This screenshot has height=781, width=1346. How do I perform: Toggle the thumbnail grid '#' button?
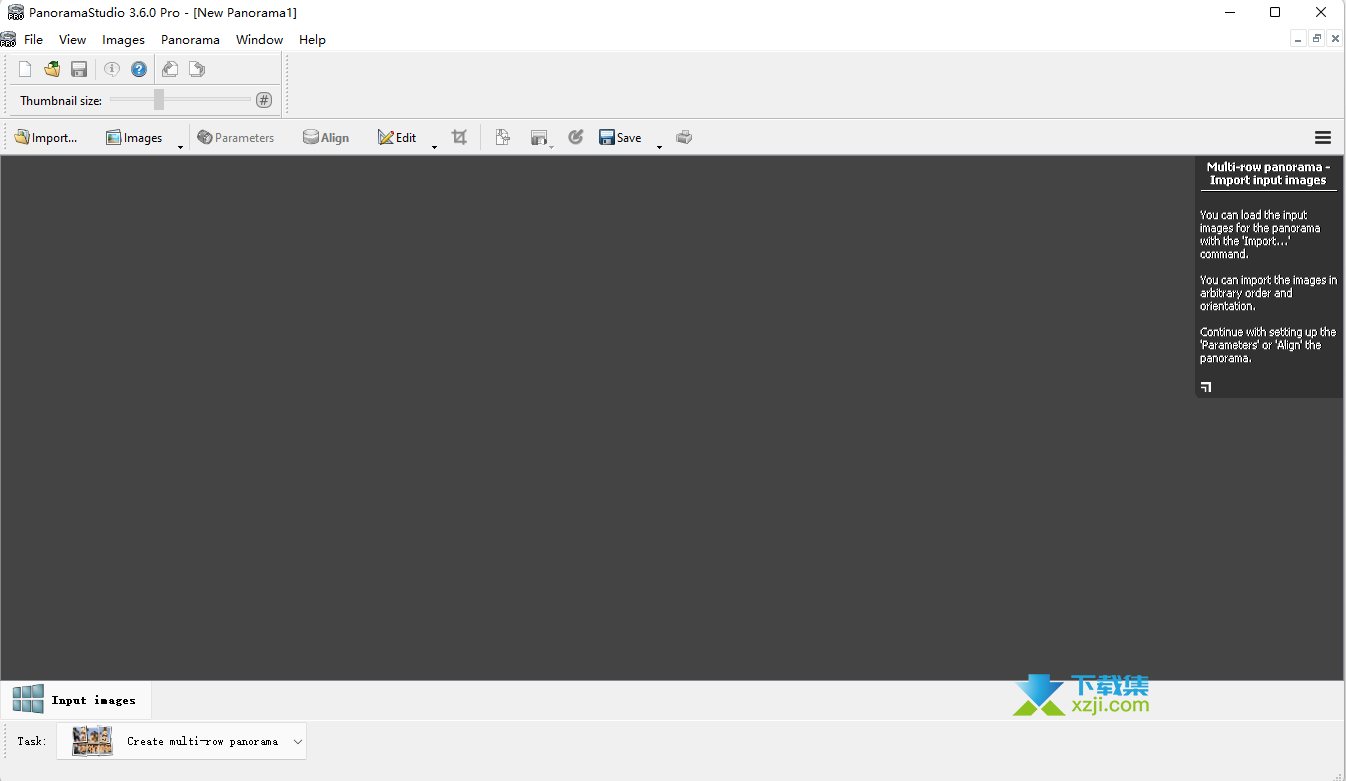264,100
